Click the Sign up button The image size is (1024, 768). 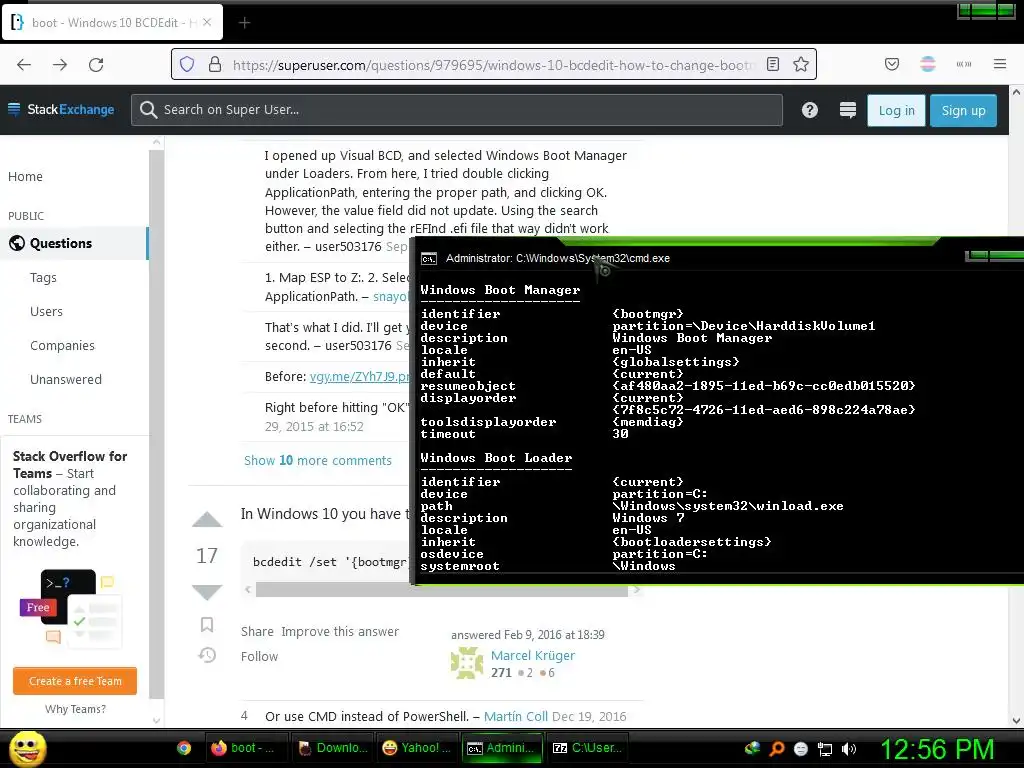[963, 110]
